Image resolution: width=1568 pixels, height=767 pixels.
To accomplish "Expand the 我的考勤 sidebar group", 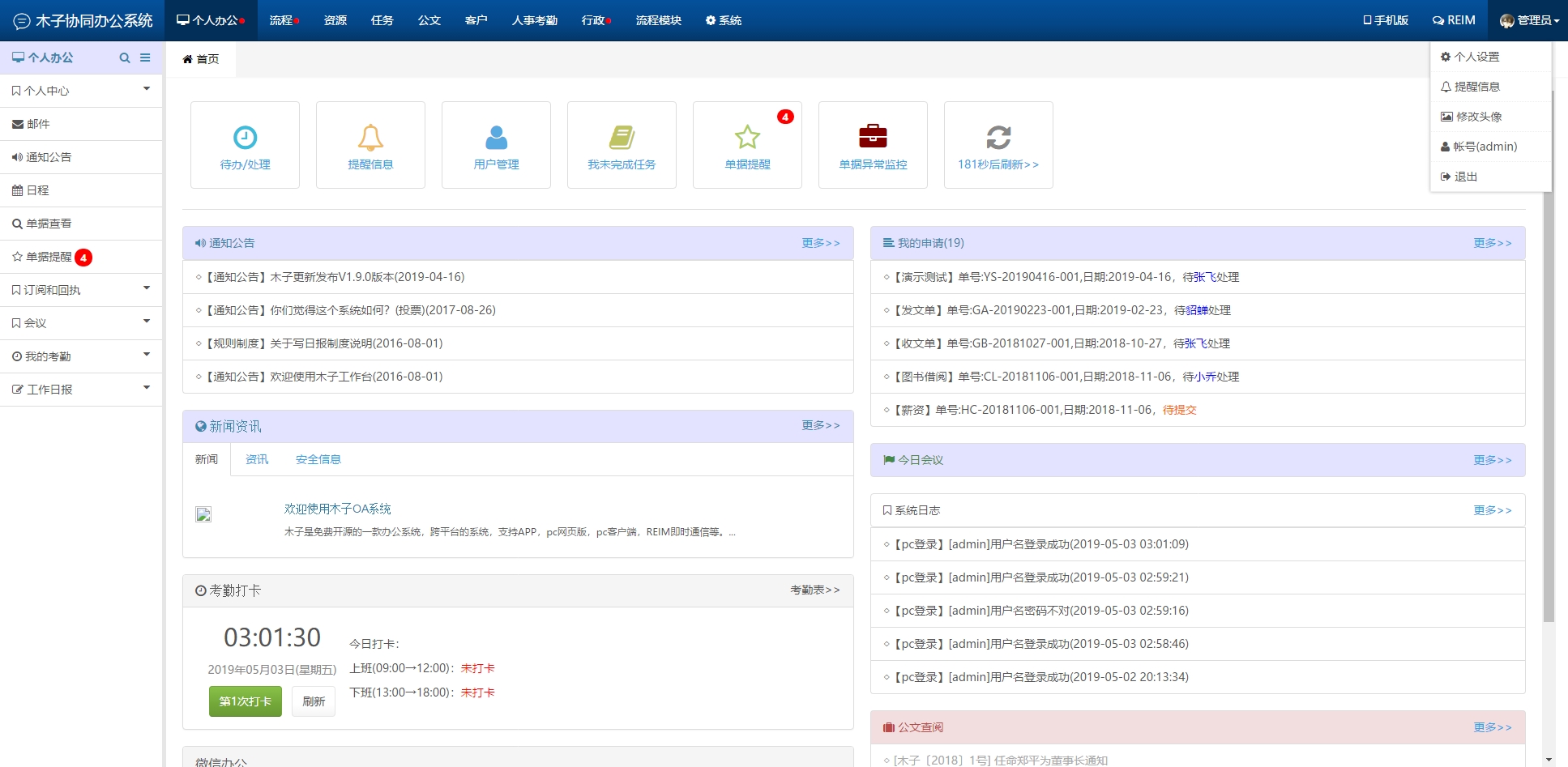I will [81, 356].
